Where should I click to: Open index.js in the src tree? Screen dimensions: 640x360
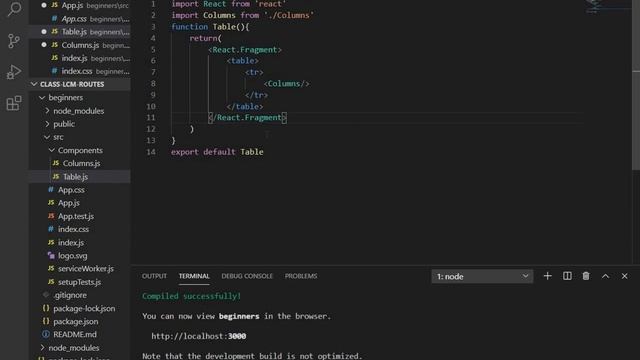[80, 242]
